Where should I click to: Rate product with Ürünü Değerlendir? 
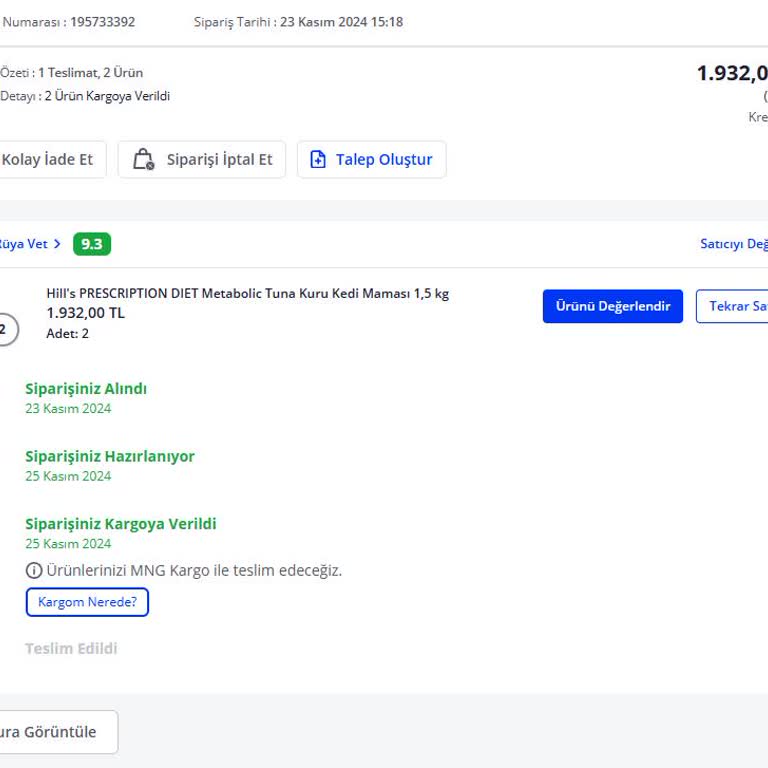(x=613, y=306)
